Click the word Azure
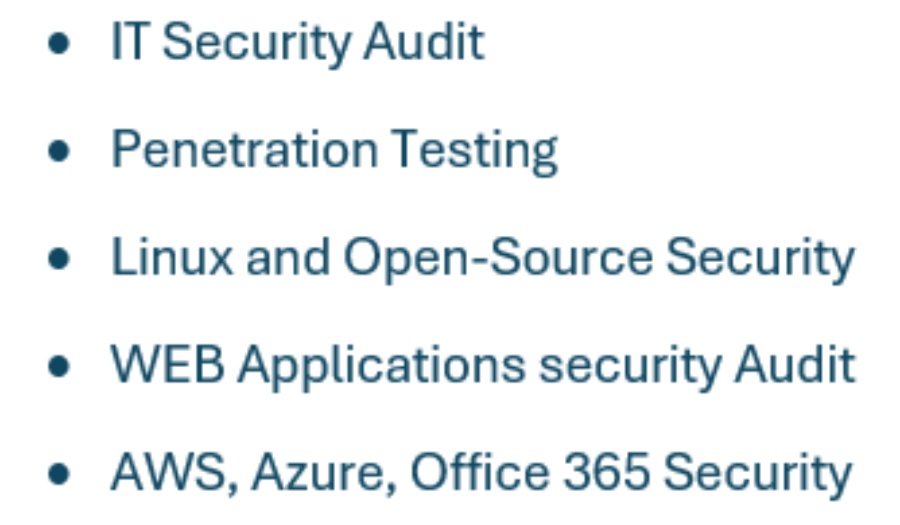The image size is (900, 525). tap(325, 475)
